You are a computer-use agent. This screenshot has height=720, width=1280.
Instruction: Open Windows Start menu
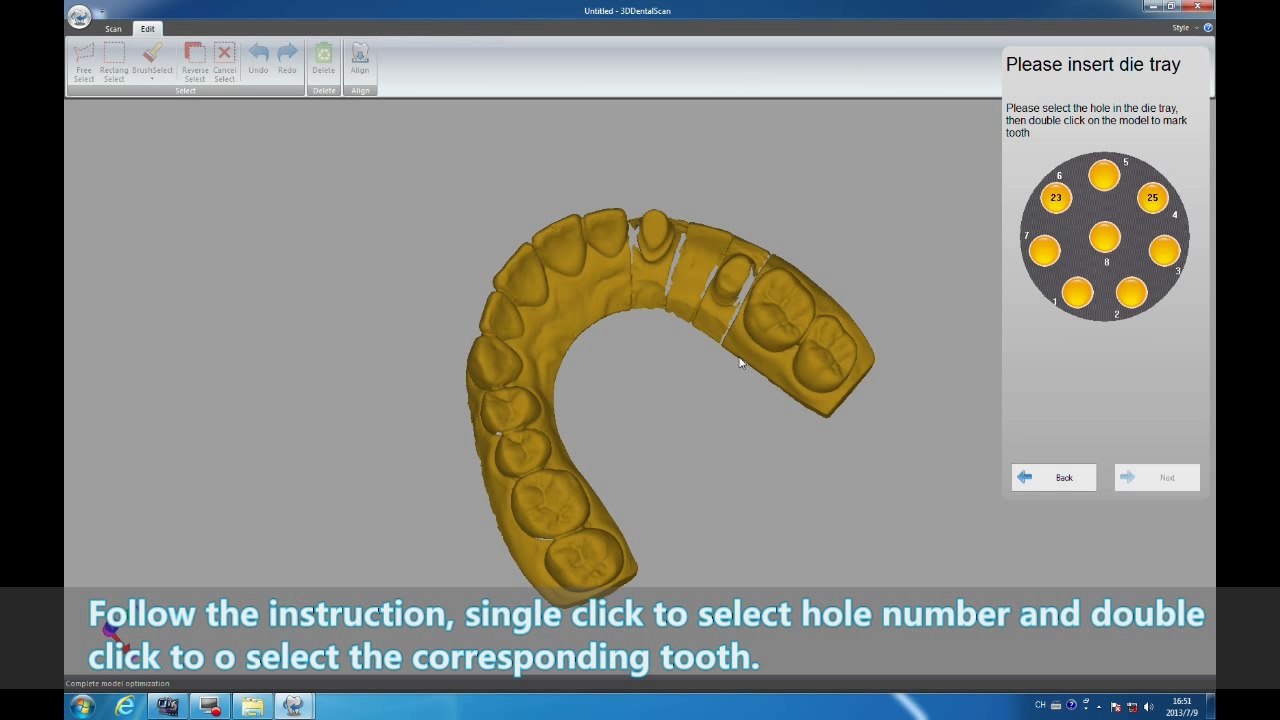(x=82, y=707)
